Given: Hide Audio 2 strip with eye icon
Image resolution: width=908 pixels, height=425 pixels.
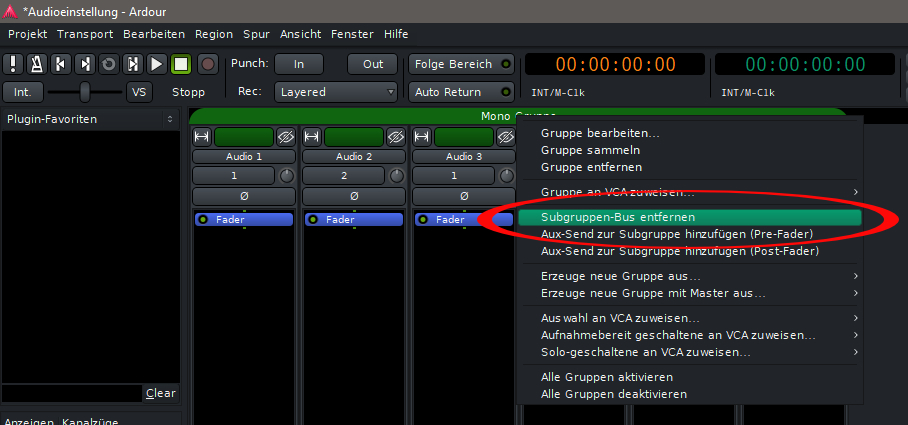Looking at the screenshot, I should pos(396,137).
